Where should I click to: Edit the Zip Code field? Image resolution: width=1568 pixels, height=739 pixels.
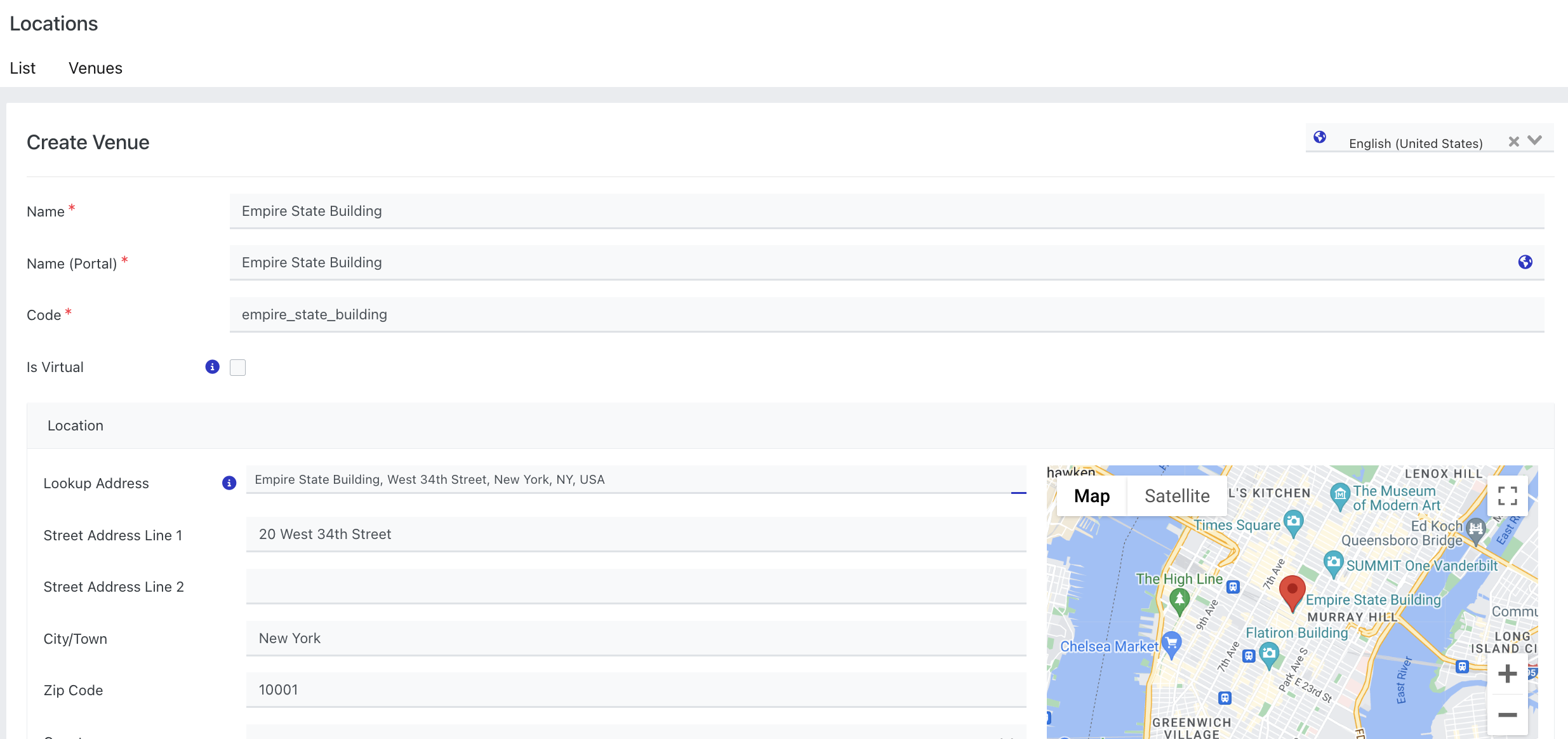[x=636, y=690]
